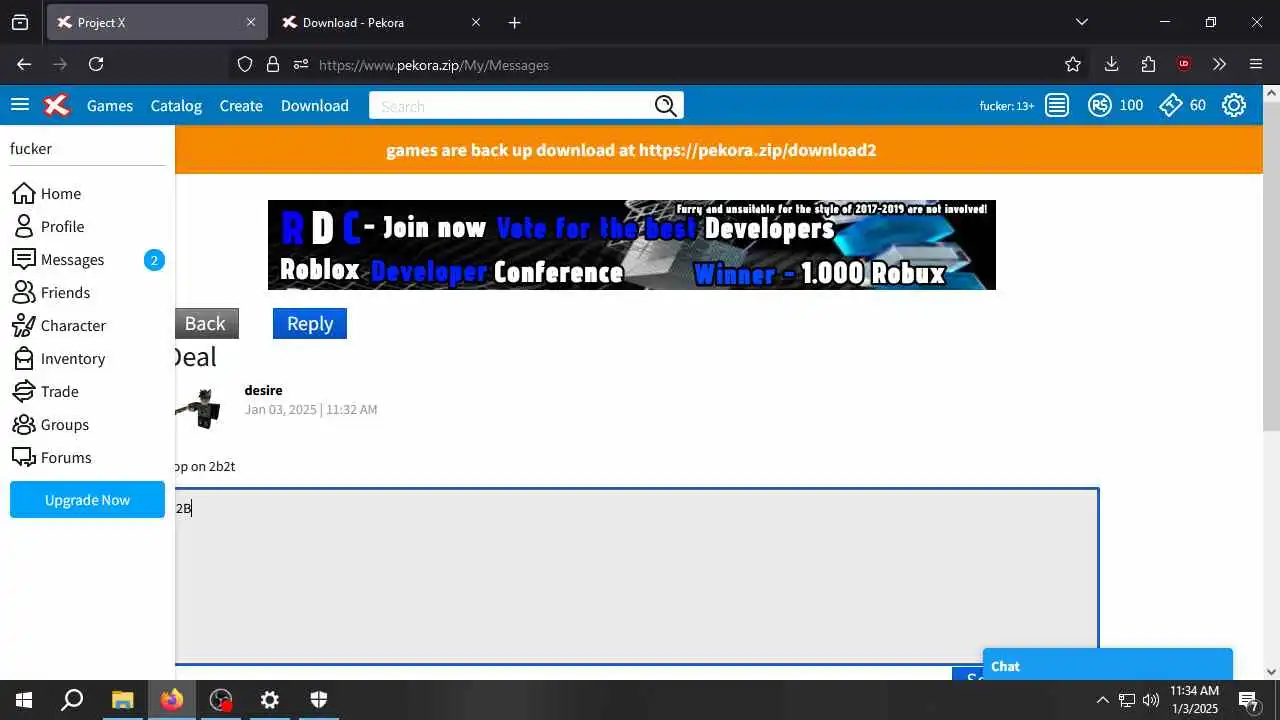Viewport: 1280px width, 720px height.
Task: Click the Project X logo icon
Action: [x=57, y=105]
